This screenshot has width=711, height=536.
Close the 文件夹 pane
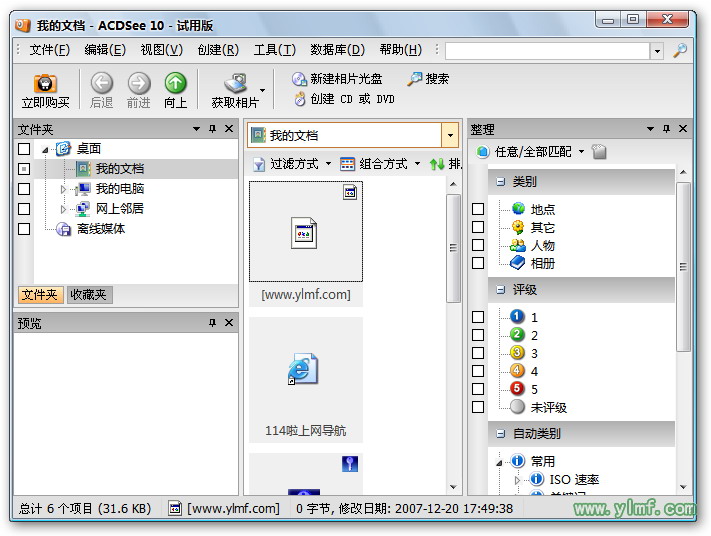(x=229, y=129)
